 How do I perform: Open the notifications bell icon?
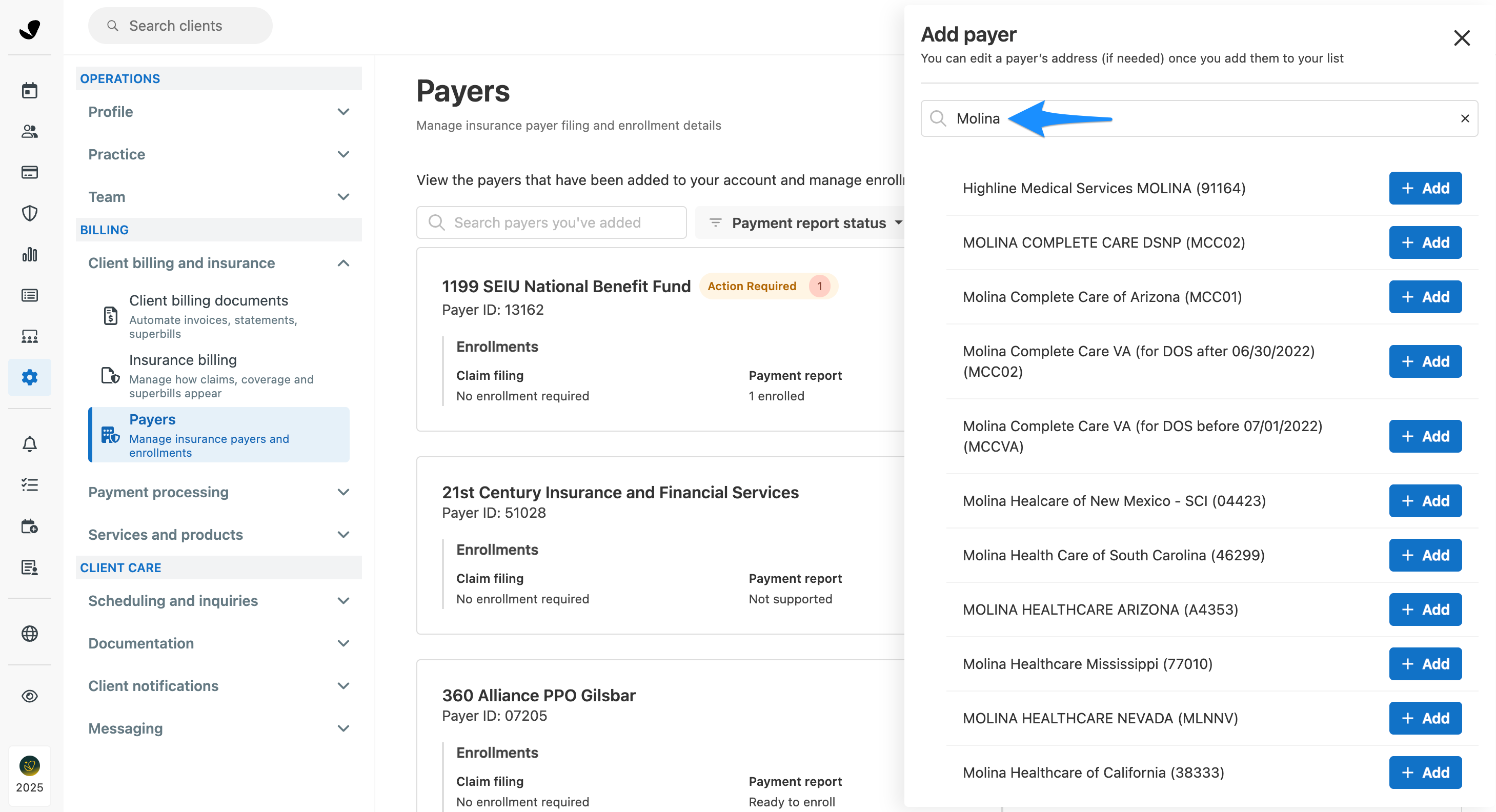30,444
